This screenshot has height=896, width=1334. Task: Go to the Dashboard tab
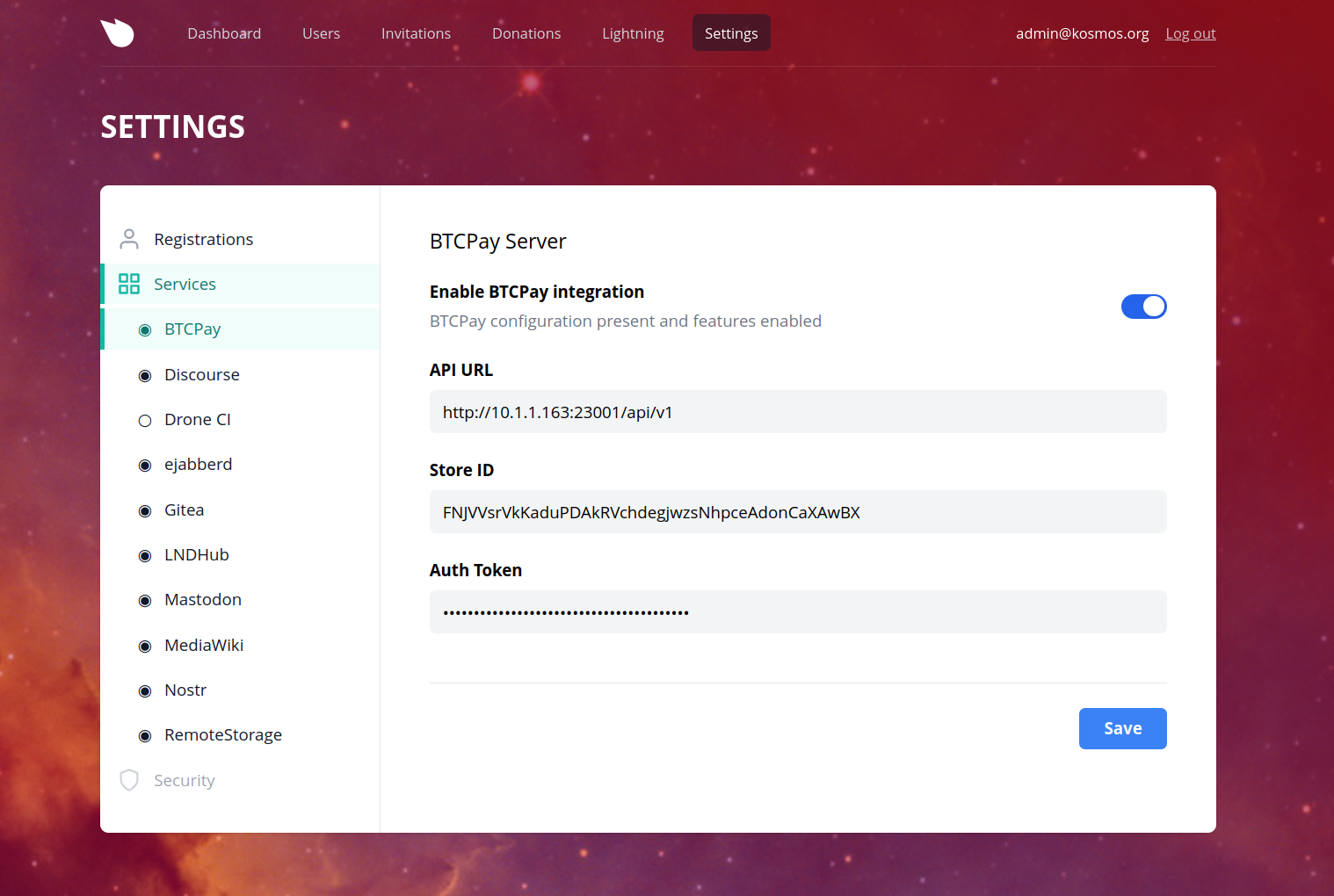click(x=224, y=33)
